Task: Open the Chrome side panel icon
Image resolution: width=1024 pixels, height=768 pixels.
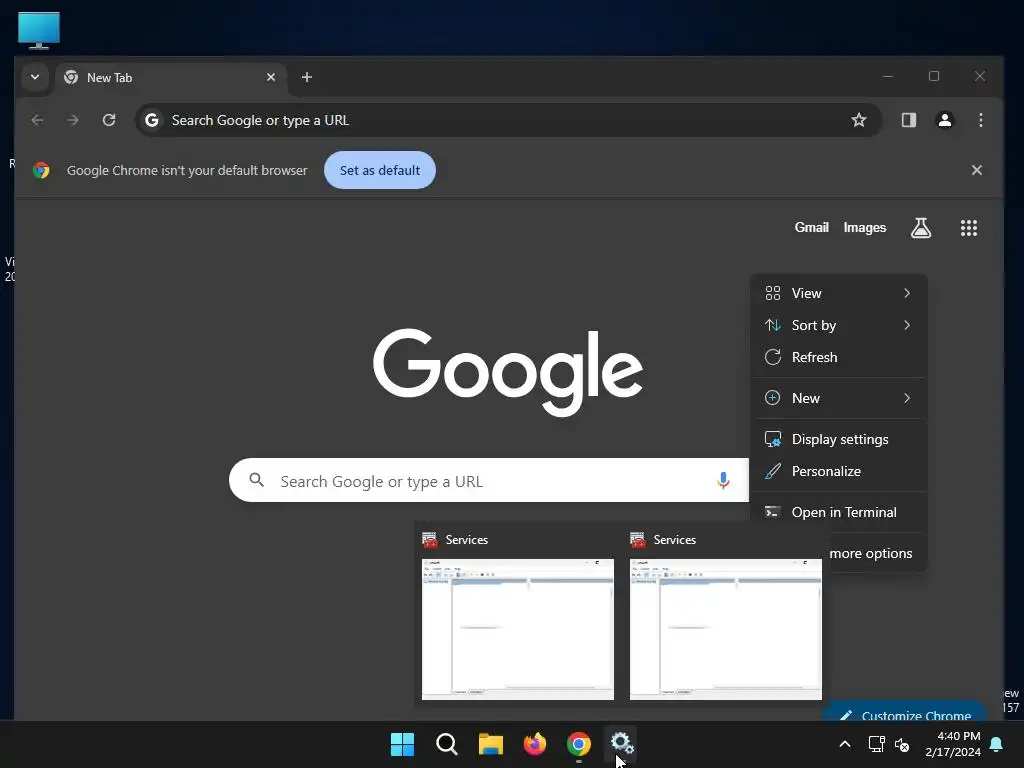Action: pyautogui.click(x=908, y=120)
